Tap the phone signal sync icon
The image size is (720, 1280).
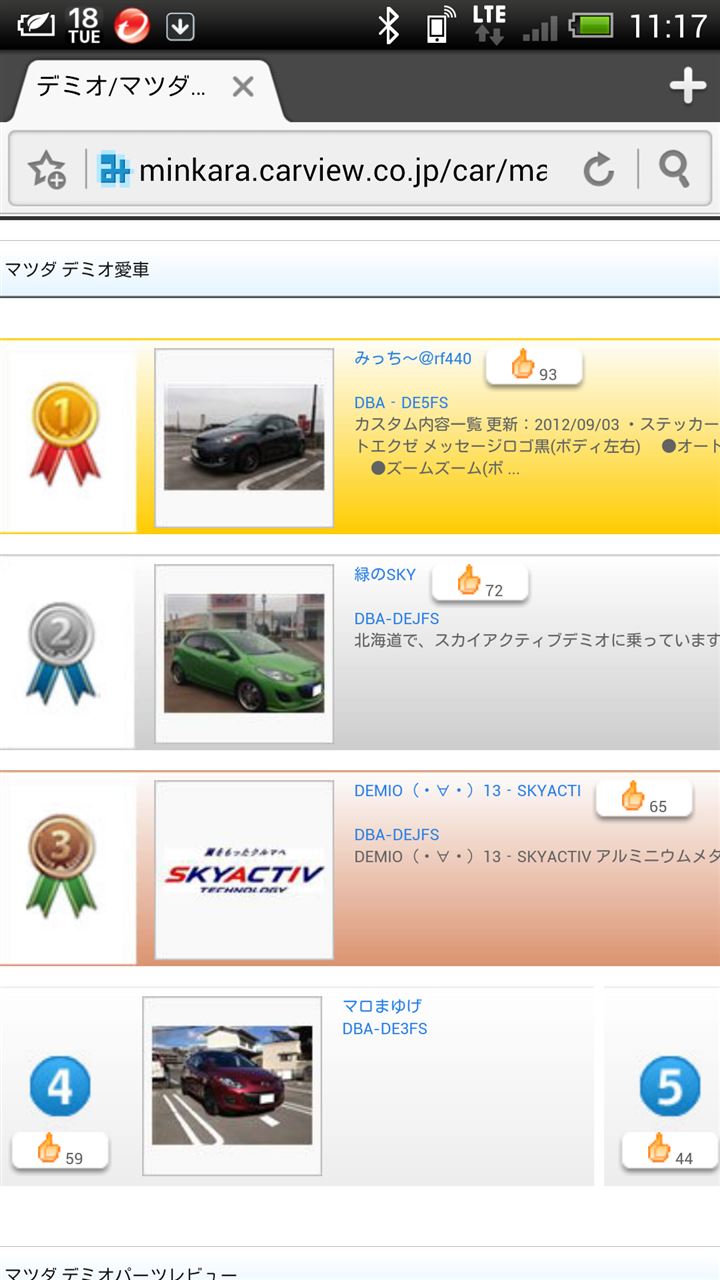440,25
